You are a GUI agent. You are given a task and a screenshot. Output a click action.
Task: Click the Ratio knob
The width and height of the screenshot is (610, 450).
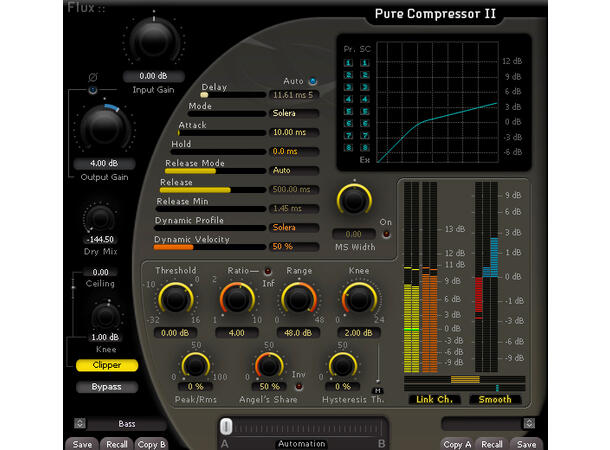pos(237,298)
